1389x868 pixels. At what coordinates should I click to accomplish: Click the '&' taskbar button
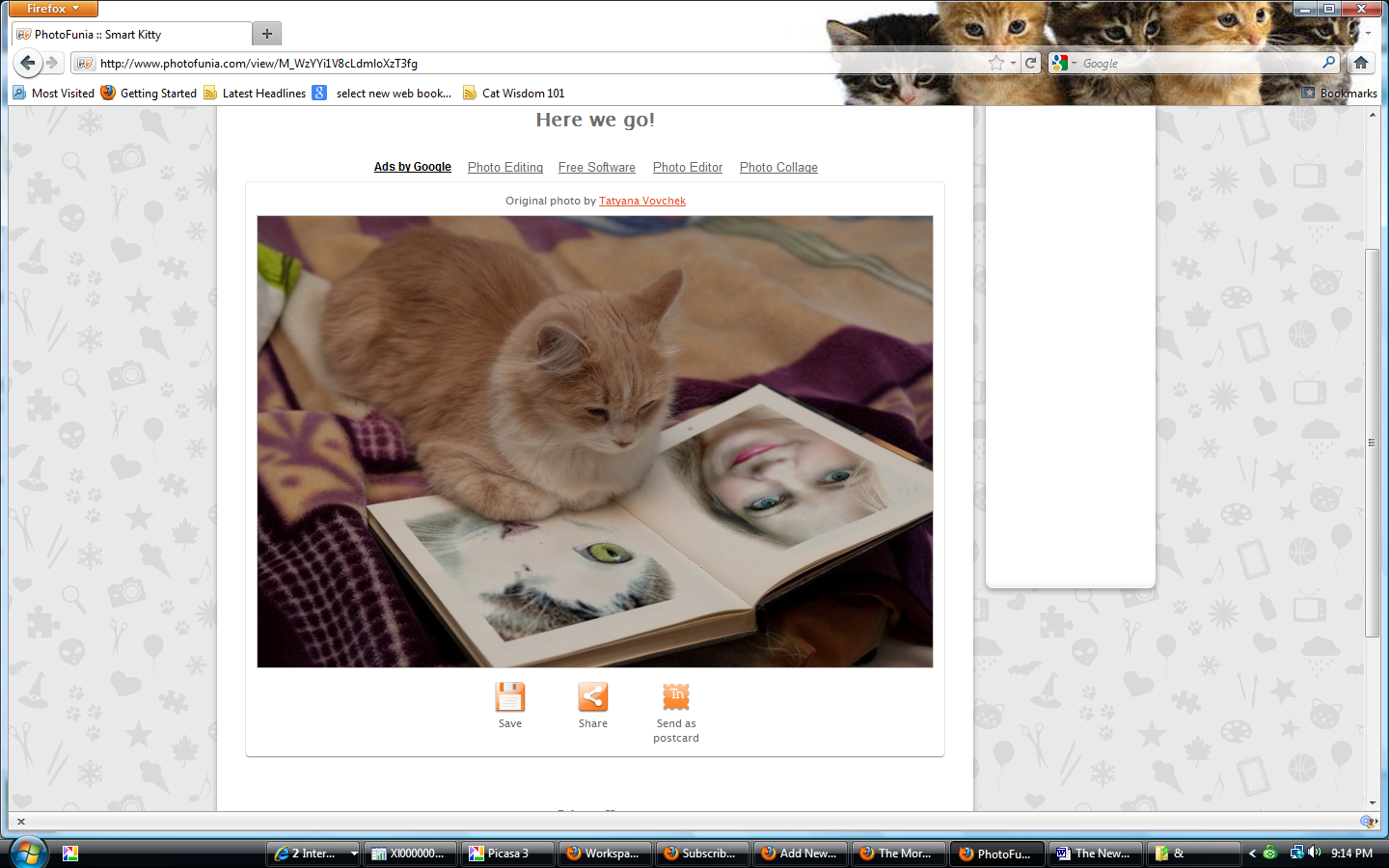[x=1194, y=854]
